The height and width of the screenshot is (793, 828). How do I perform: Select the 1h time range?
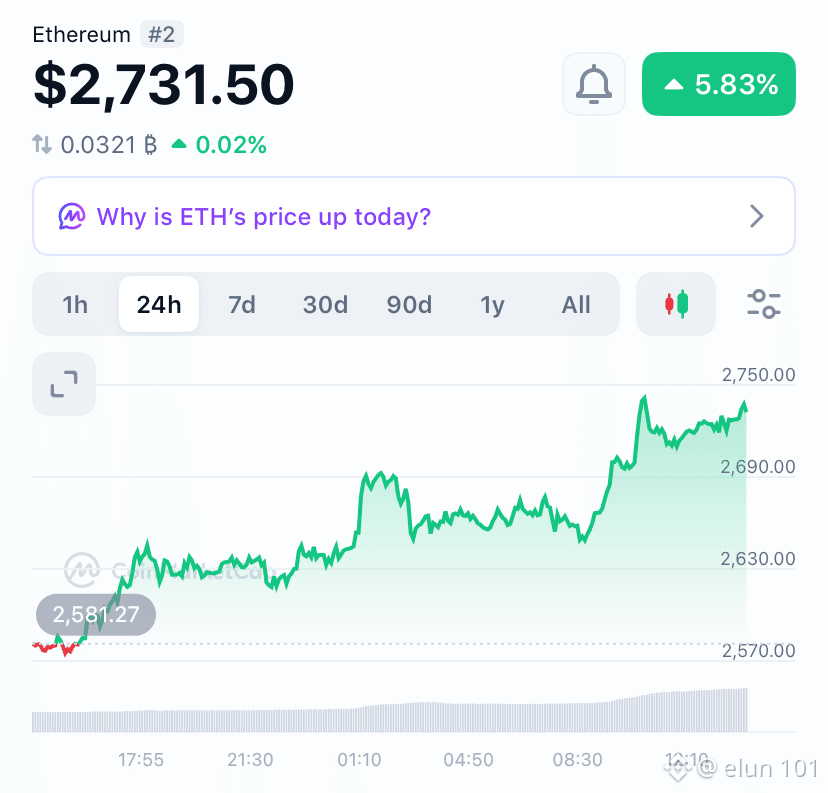click(x=75, y=305)
